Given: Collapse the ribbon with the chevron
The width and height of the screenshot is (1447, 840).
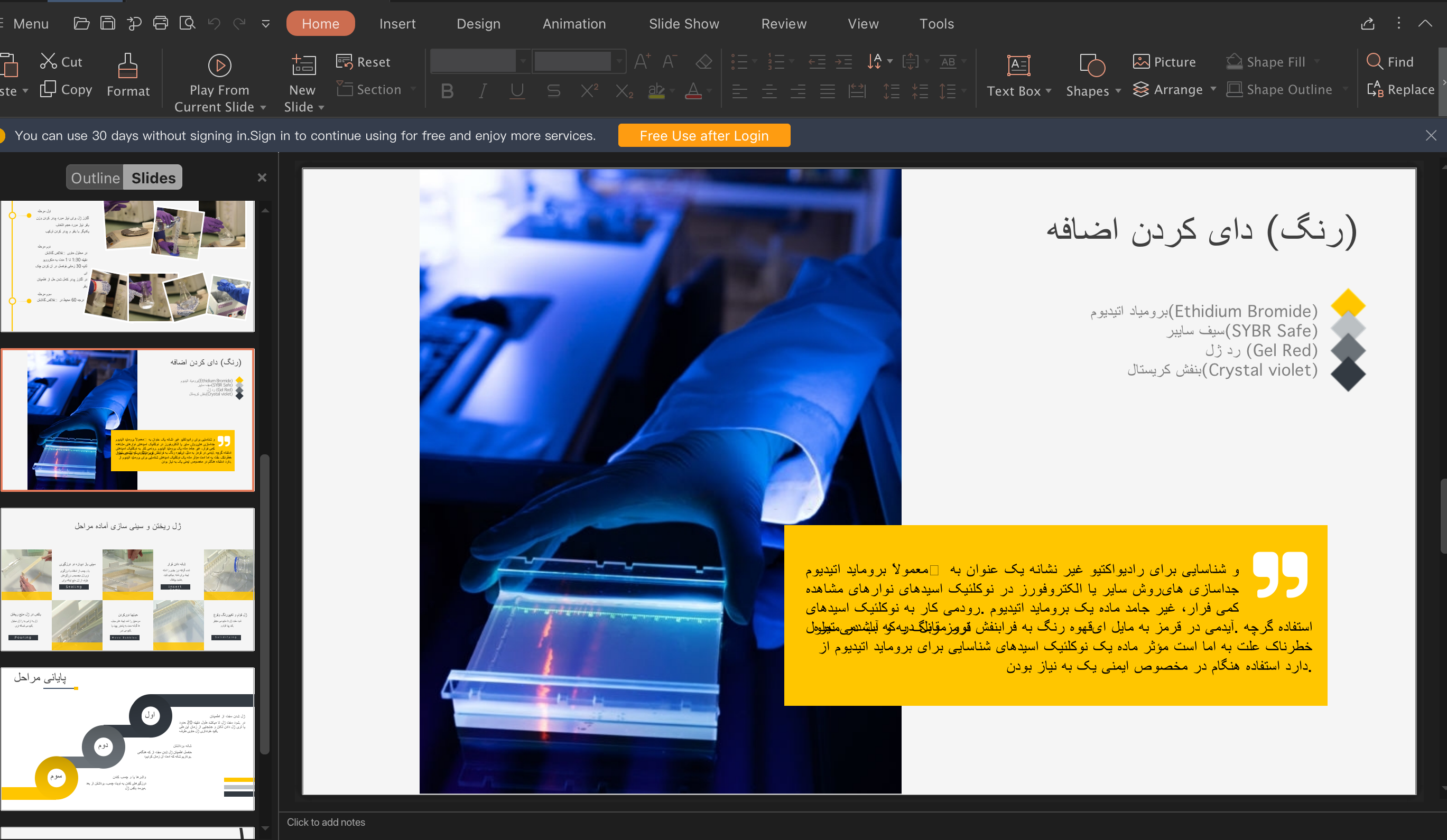Looking at the screenshot, I should (x=1425, y=24).
